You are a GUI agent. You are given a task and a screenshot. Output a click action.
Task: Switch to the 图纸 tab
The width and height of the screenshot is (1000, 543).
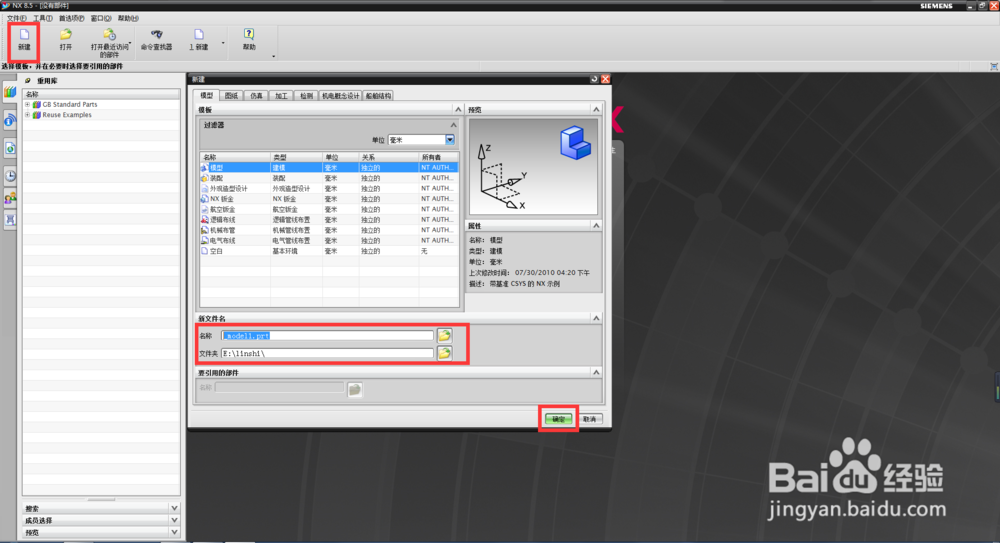pyautogui.click(x=232, y=96)
